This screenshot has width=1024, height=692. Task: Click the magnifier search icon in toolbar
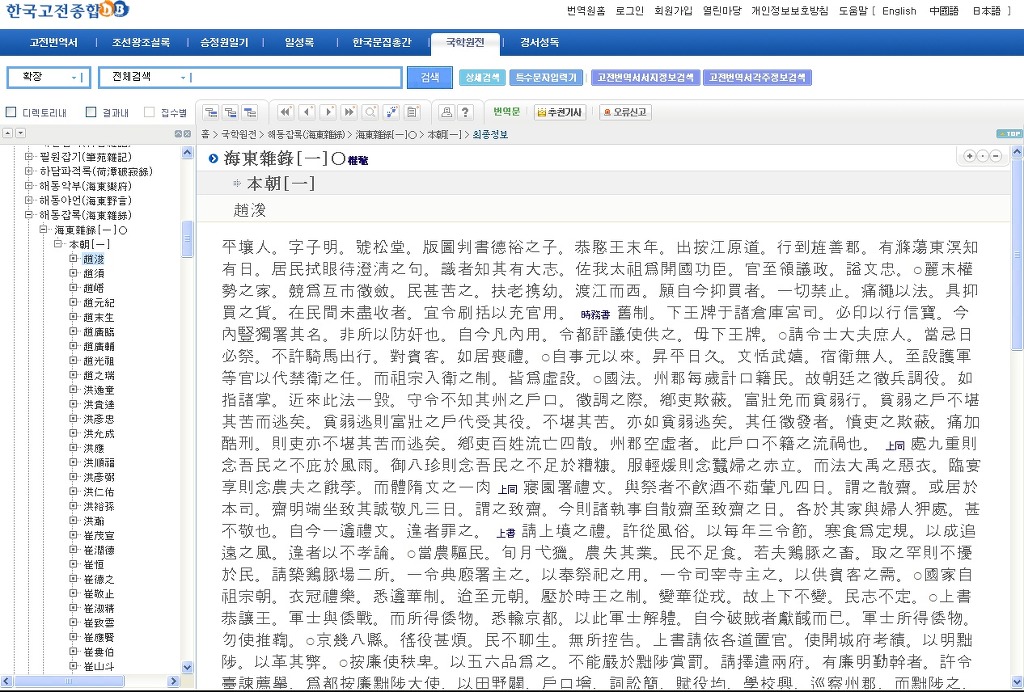(x=370, y=112)
